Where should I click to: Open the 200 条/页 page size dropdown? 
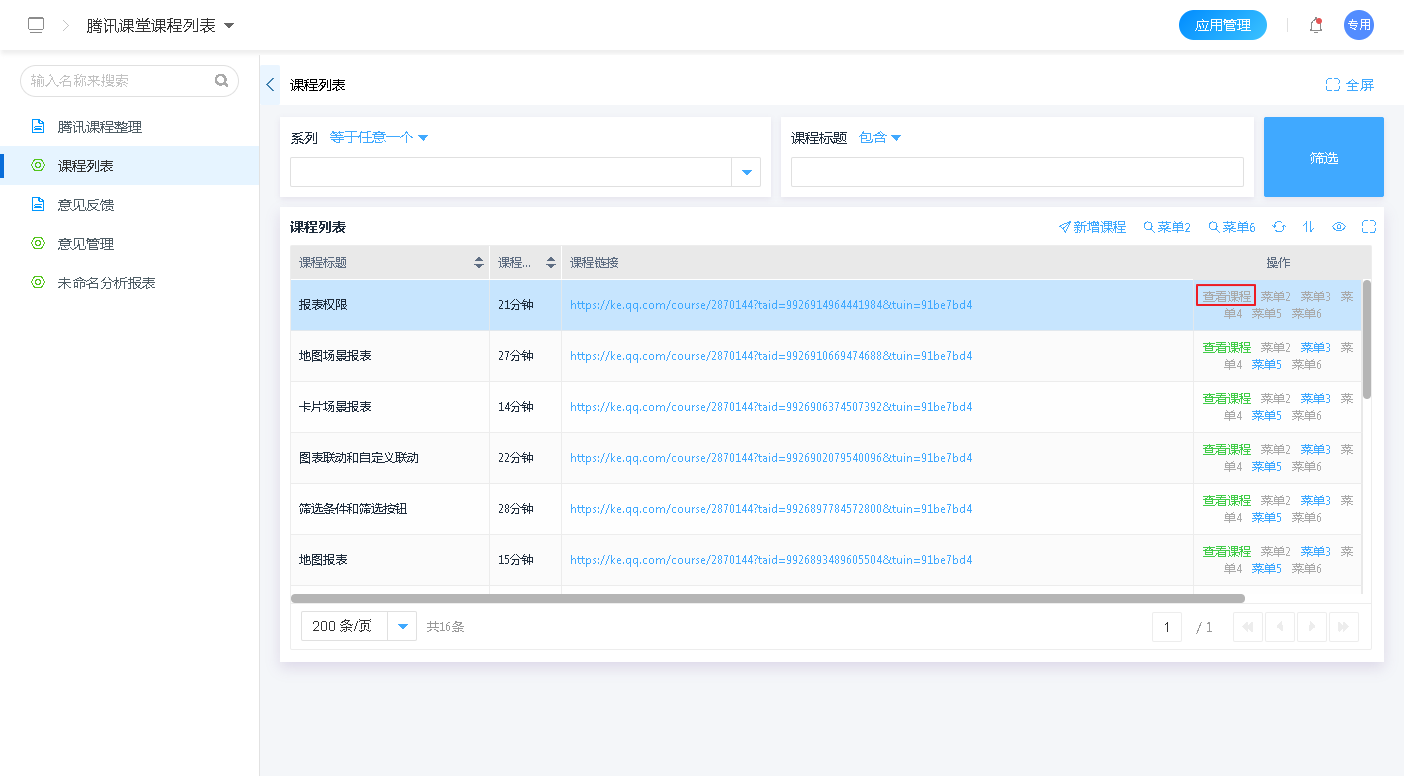[x=403, y=627]
